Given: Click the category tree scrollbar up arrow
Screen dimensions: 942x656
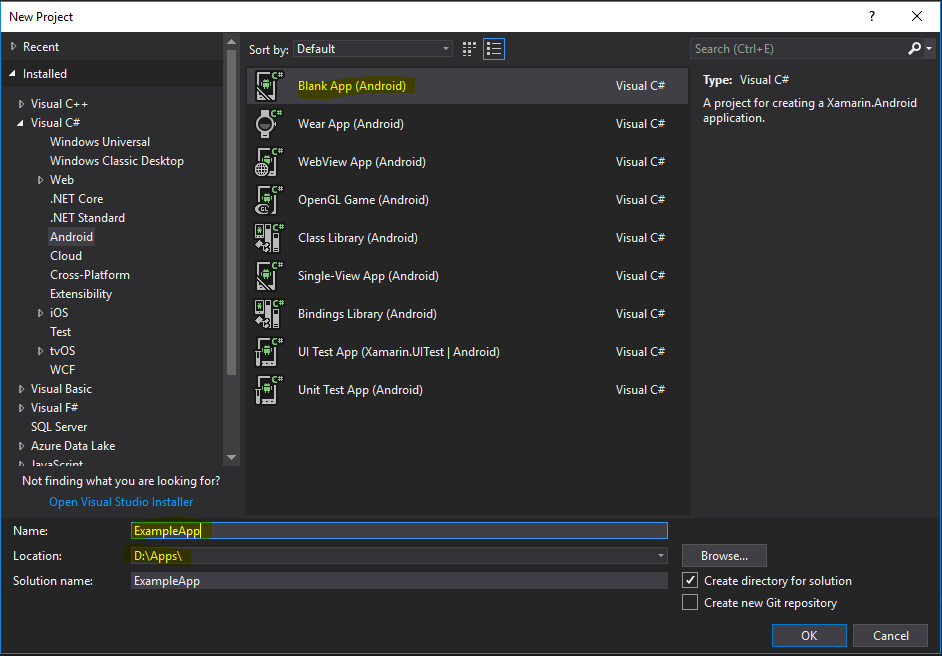Looking at the screenshot, I should point(231,42).
